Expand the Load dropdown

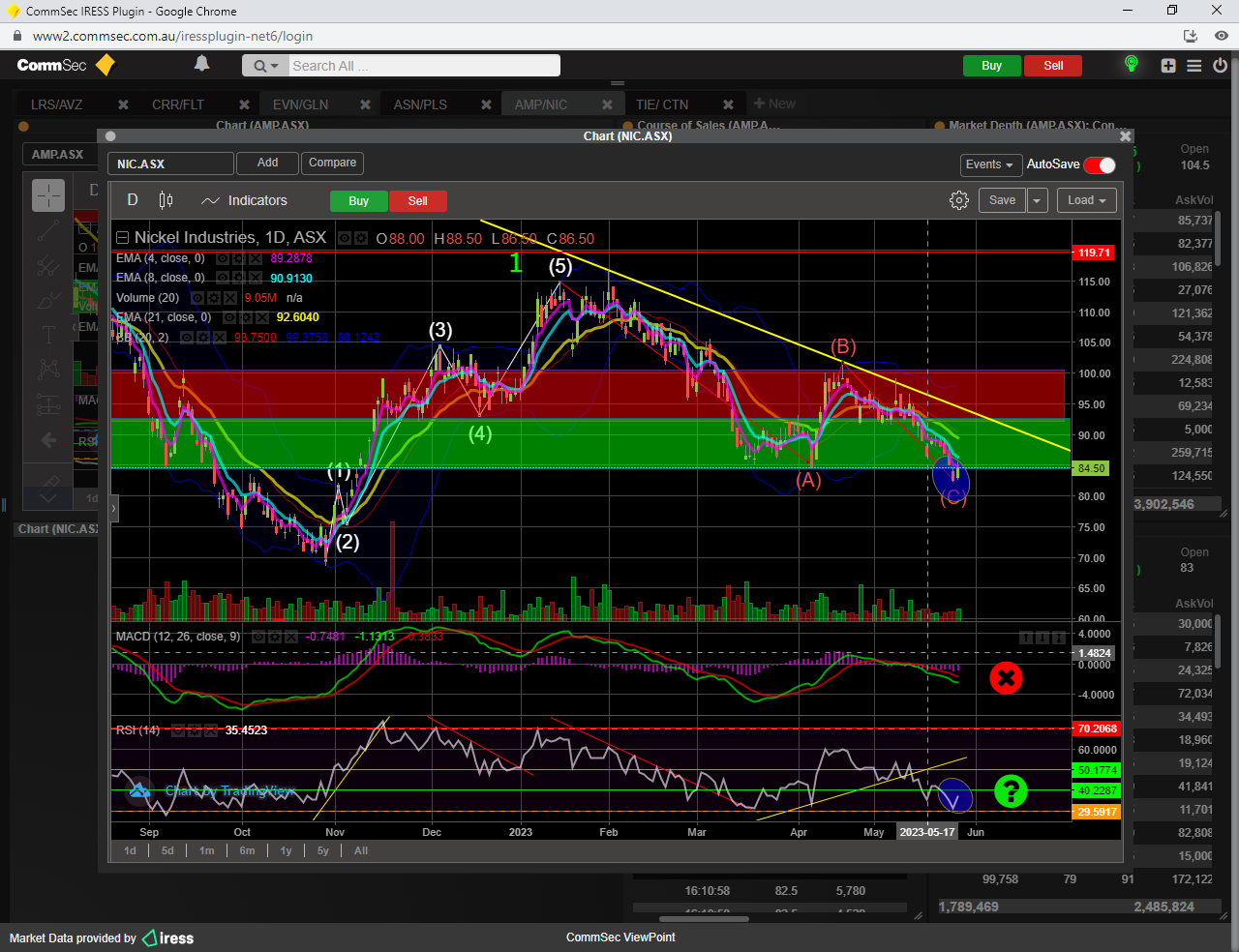click(x=1086, y=200)
